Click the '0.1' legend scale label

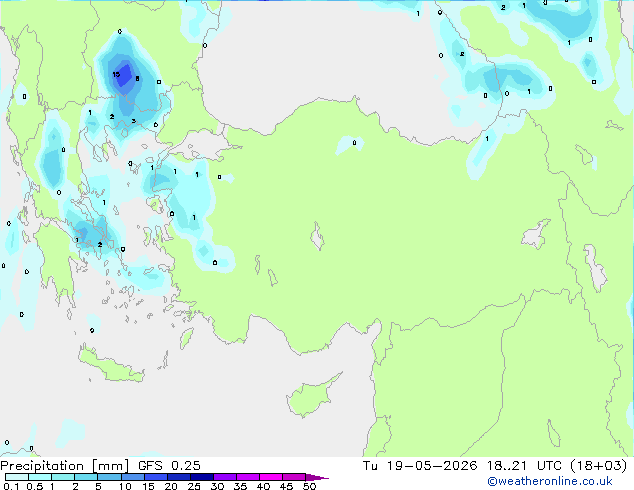[x=11, y=486]
